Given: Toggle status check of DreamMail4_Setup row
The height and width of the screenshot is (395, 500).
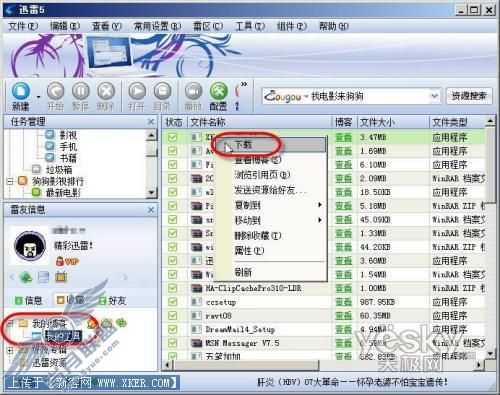Looking at the screenshot, I should pyautogui.click(x=172, y=329).
